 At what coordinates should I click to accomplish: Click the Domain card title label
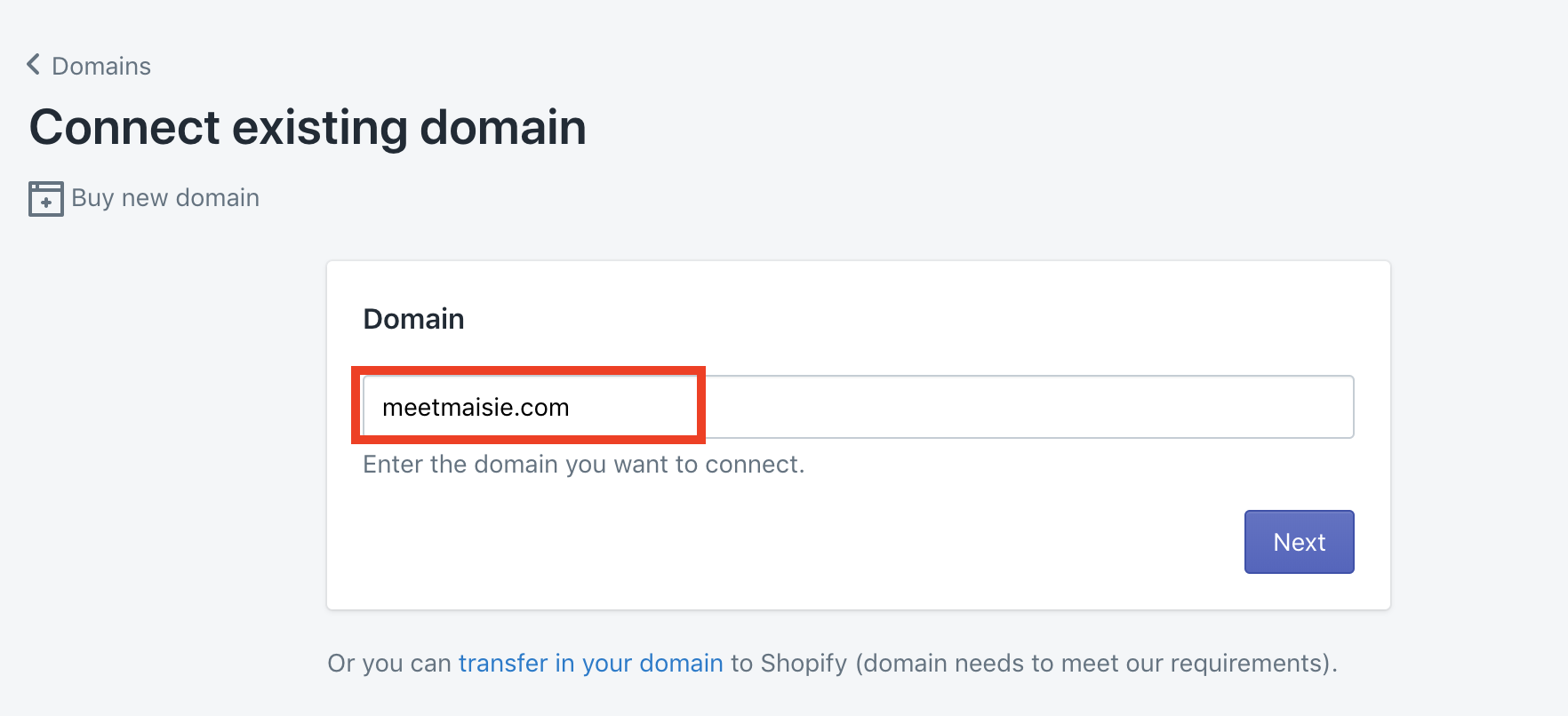click(x=413, y=319)
